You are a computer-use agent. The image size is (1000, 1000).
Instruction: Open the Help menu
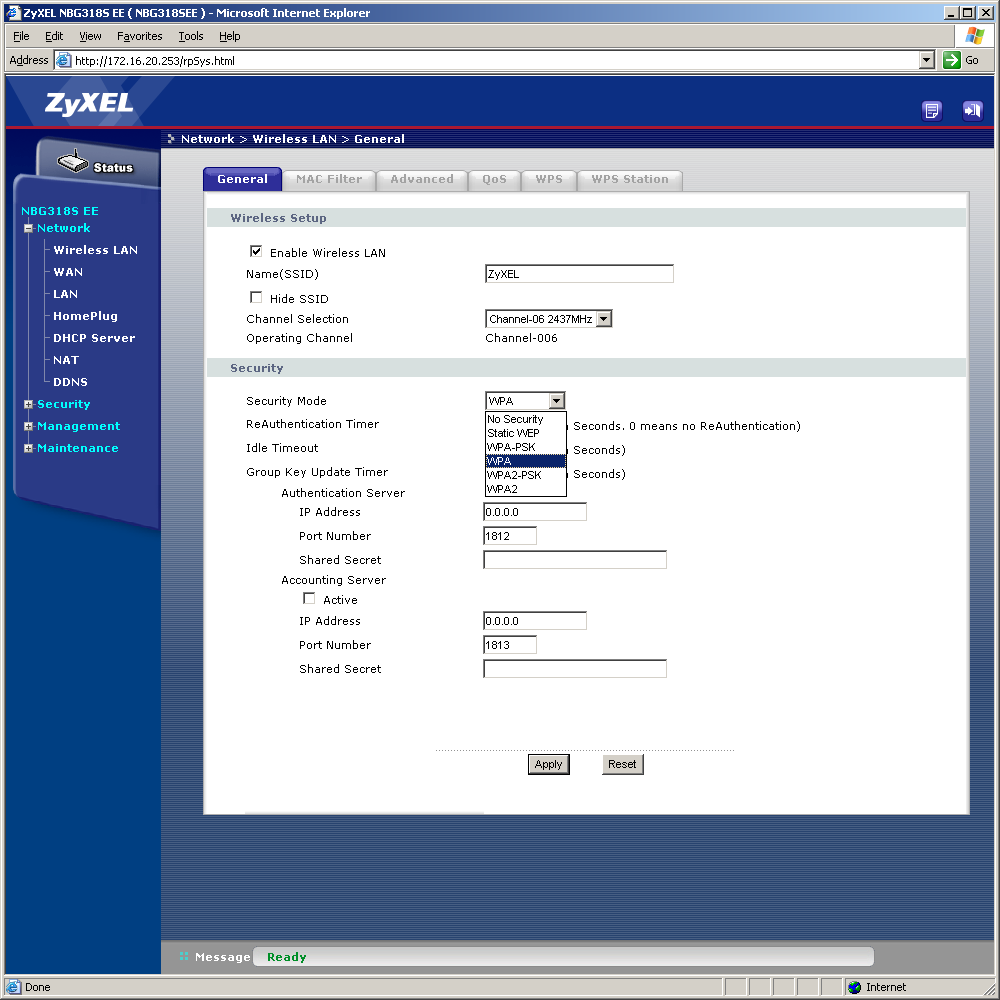pos(230,36)
